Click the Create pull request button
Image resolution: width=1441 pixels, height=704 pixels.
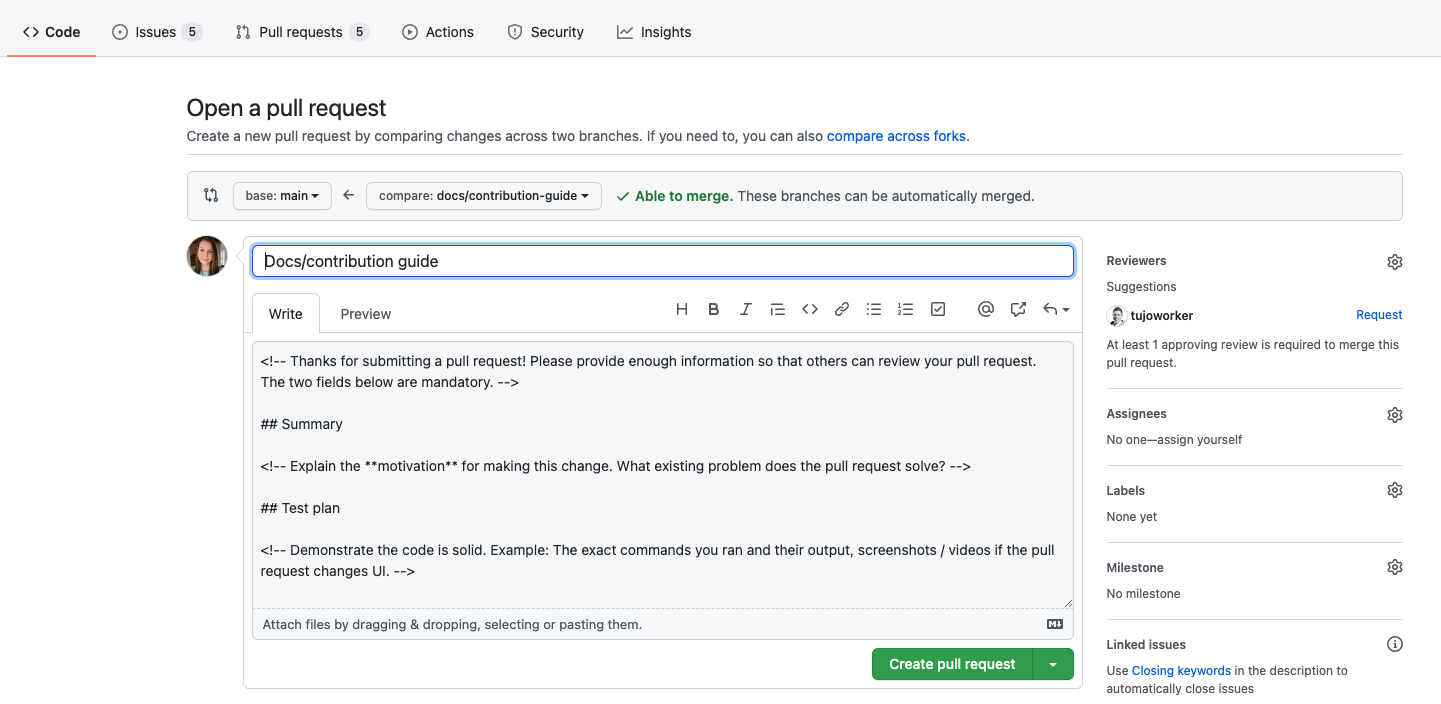pos(951,663)
